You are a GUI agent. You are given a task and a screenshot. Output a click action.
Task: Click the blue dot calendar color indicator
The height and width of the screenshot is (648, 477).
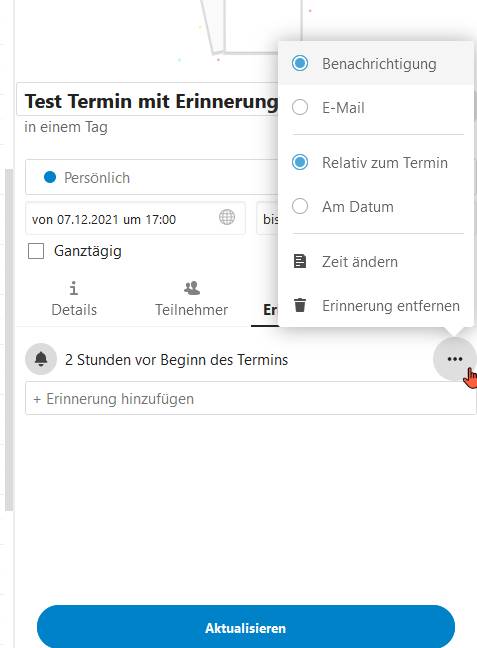pyautogui.click(x=50, y=177)
